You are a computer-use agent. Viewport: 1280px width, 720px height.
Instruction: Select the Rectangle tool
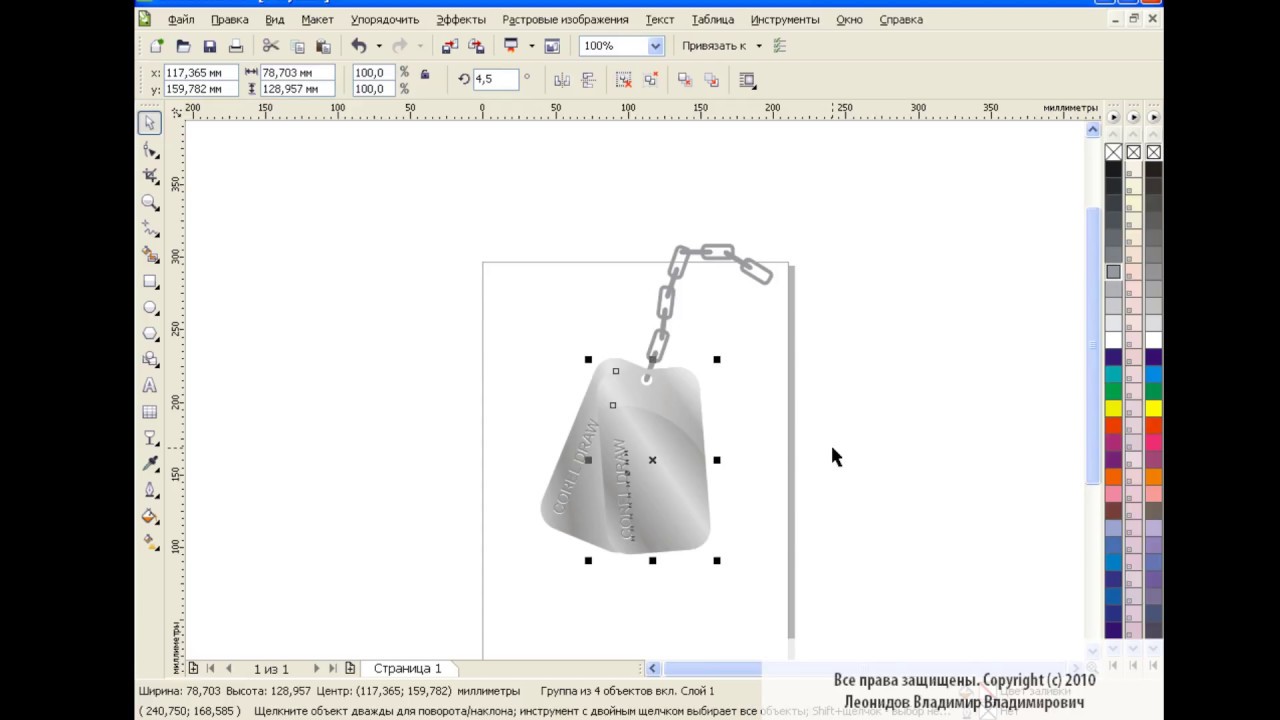(150, 282)
